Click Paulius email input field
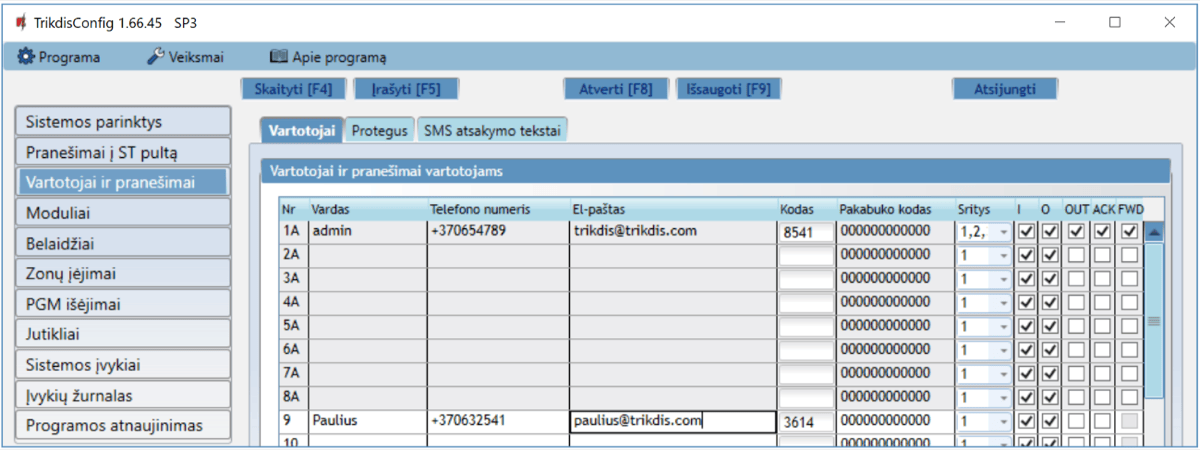The image size is (1200, 450). click(x=672, y=421)
